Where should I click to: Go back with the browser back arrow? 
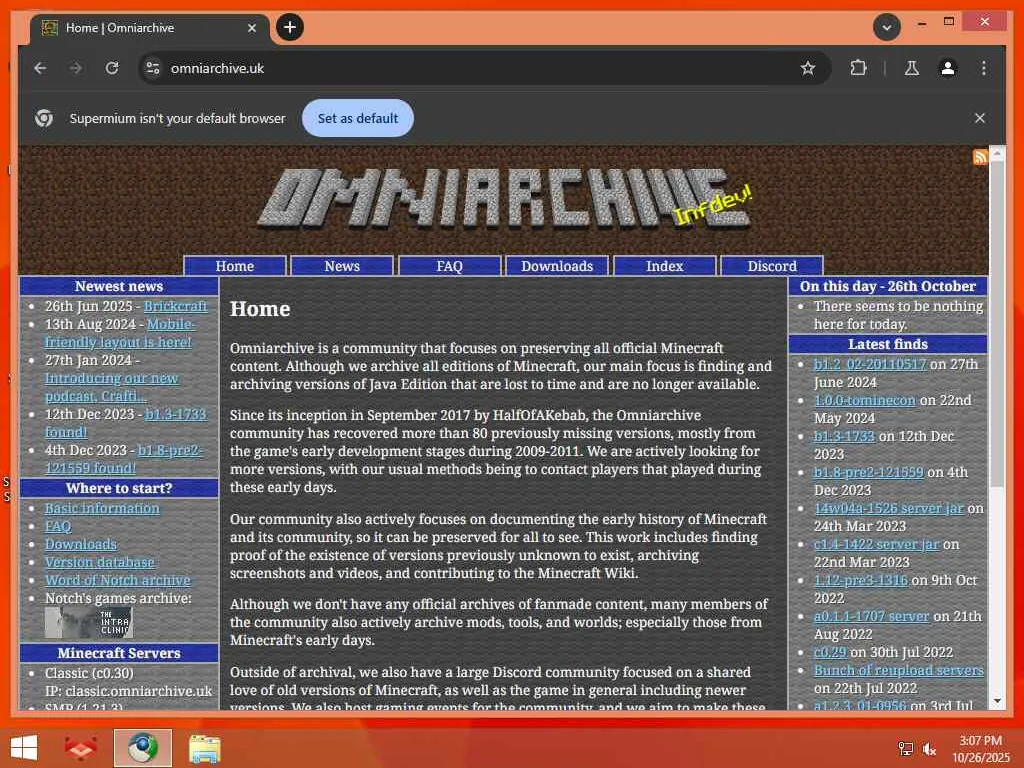pyautogui.click(x=40, y=68)
